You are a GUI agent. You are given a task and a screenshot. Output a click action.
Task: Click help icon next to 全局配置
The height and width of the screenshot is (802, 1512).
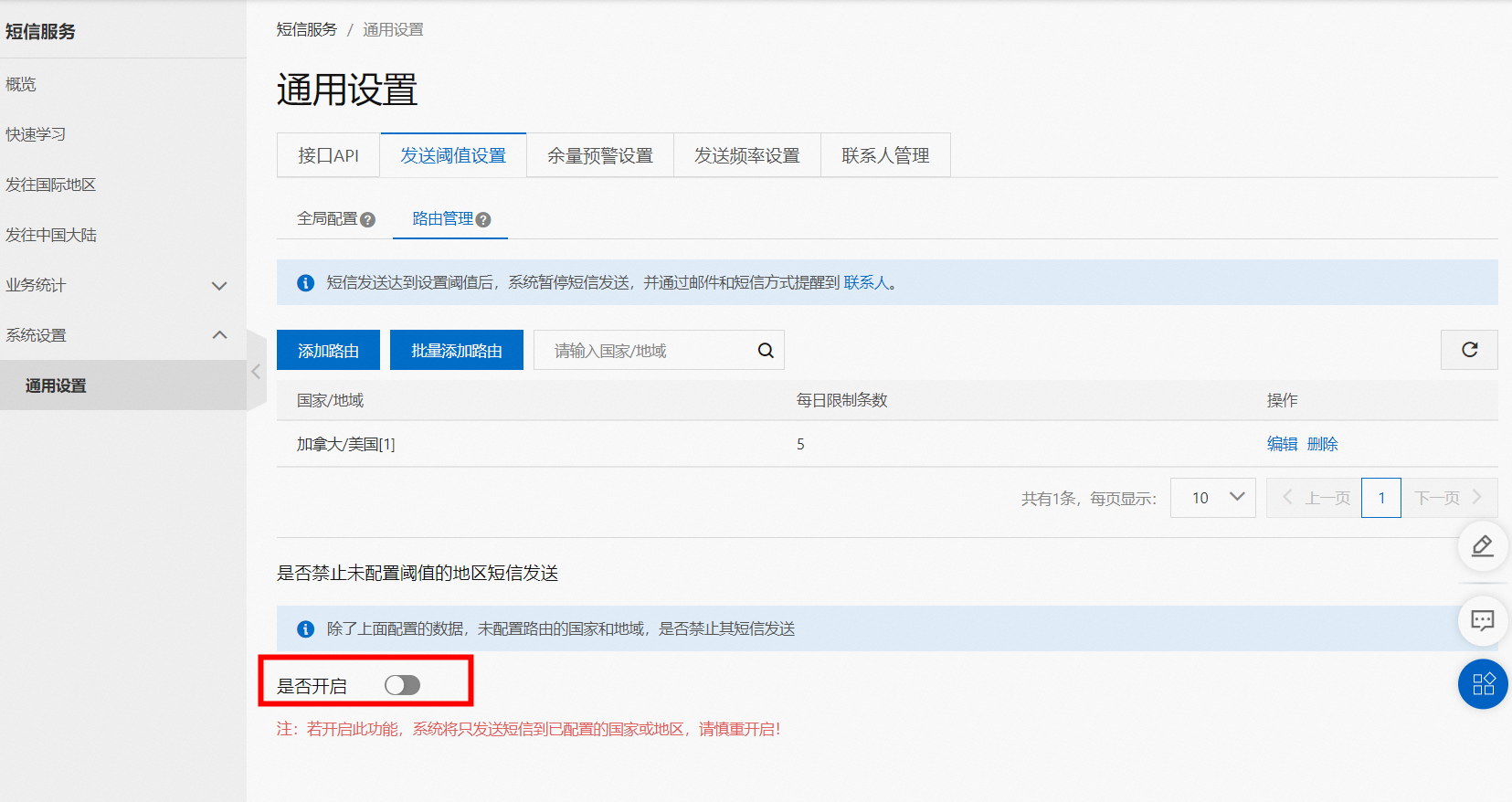pyautogui.click(x=367, y=219)
